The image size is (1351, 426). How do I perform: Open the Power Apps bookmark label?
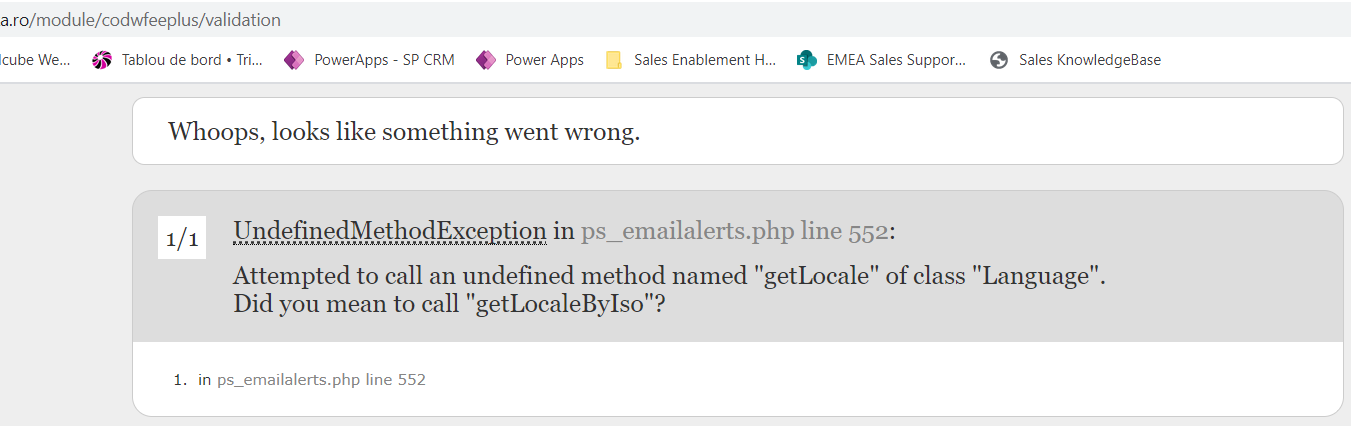(544, 60)
